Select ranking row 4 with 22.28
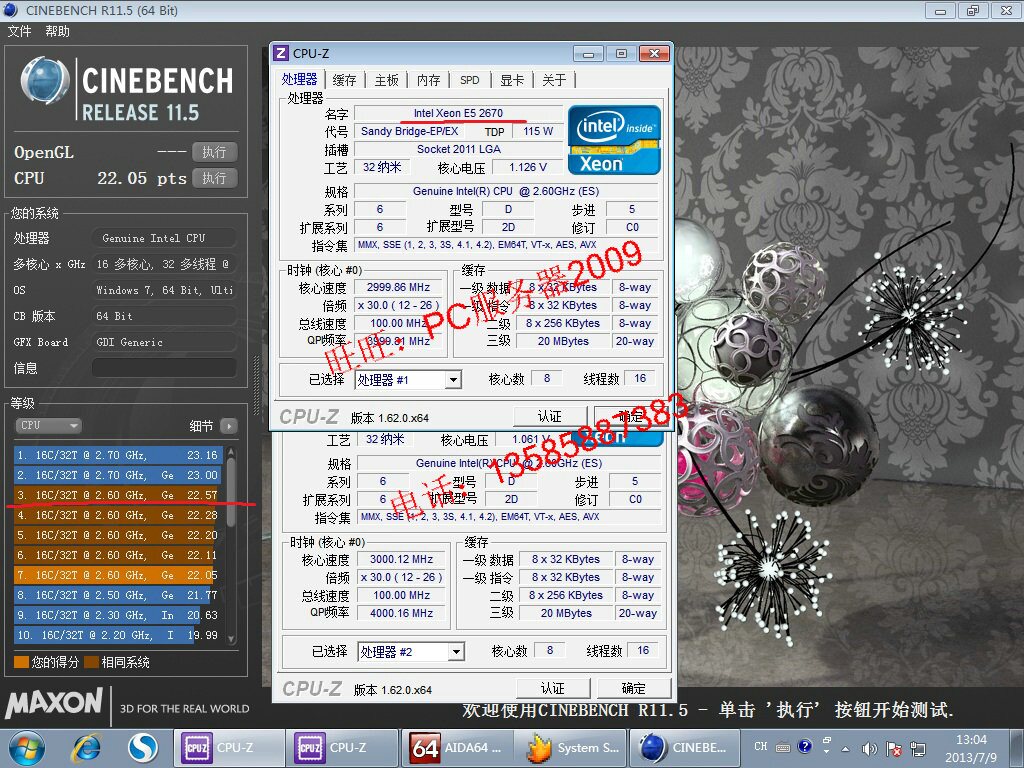The height and width of the screenshot is (768, 1024). (118, 515)
